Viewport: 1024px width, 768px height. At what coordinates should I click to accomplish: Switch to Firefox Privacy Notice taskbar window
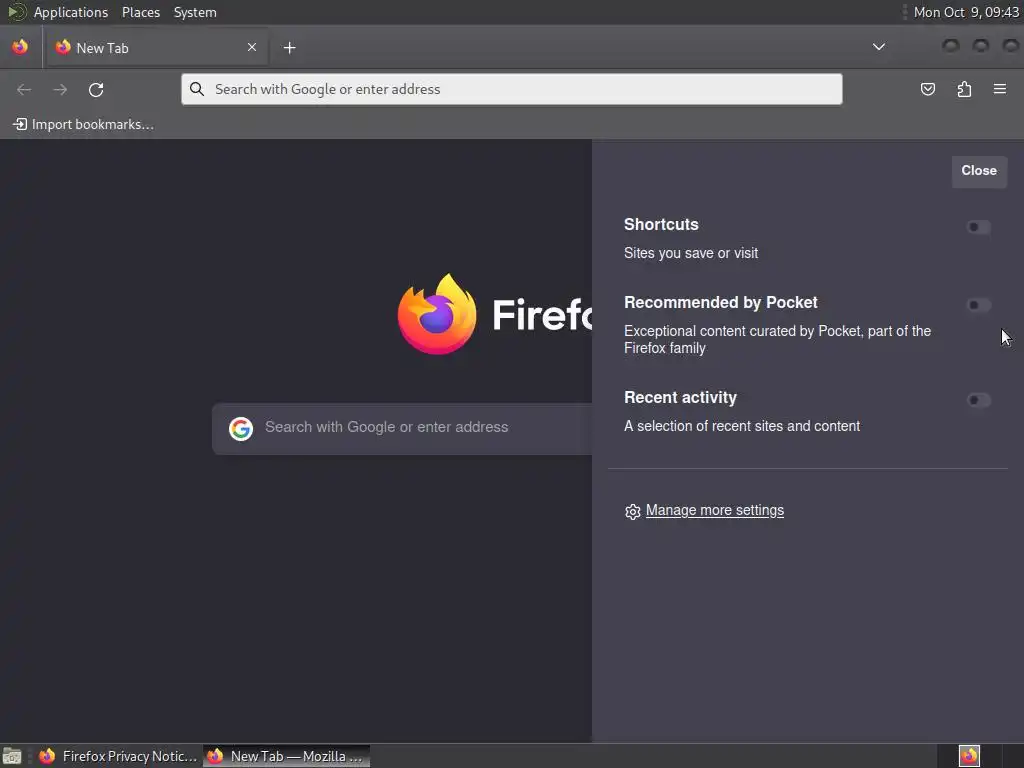118,756
